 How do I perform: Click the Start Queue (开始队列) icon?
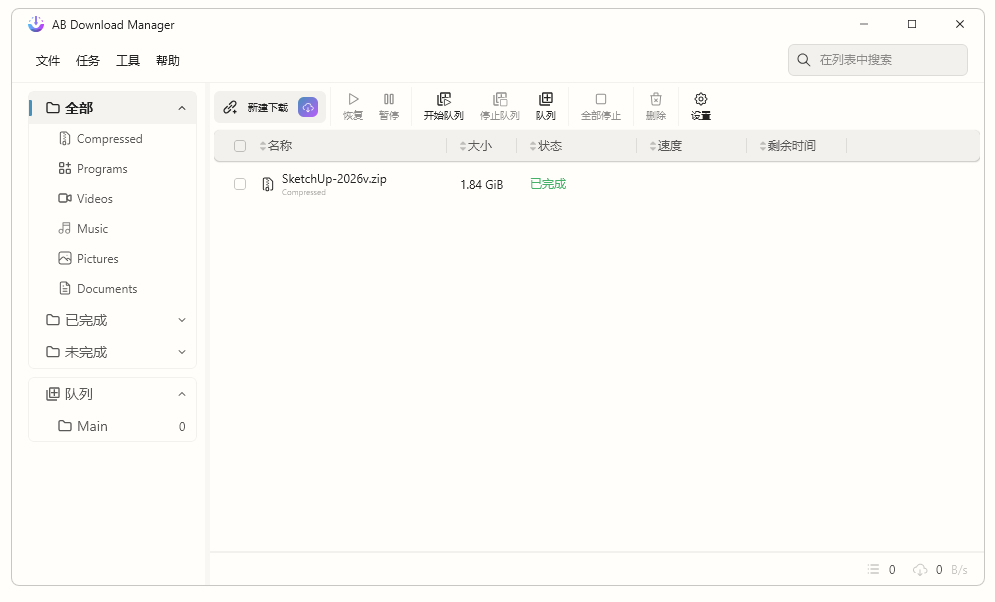[x=444, y=100]
